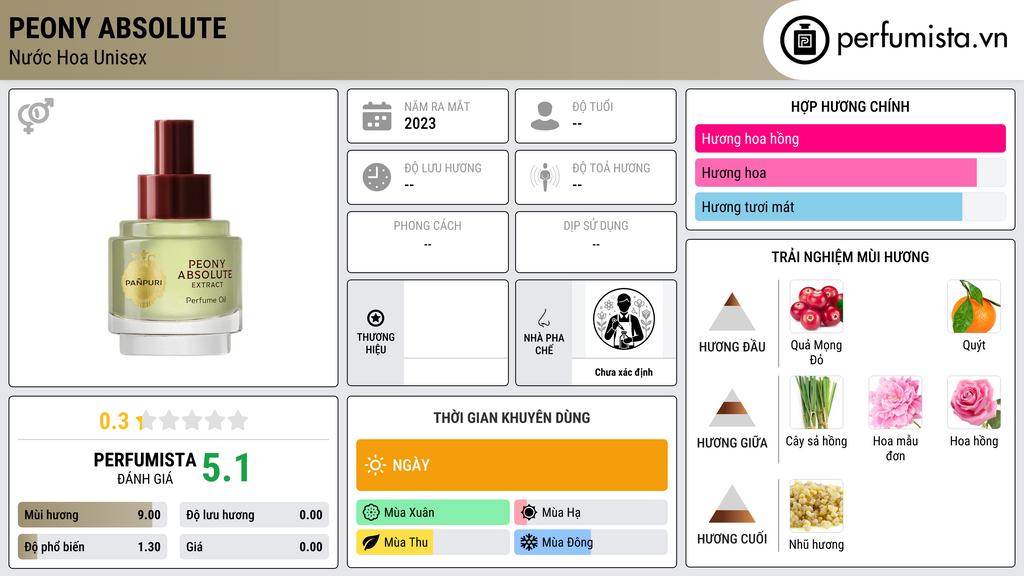Click the Hương đầu pyramid icon
Viewport: 1024px width, 576px height.
click(732, 312)
